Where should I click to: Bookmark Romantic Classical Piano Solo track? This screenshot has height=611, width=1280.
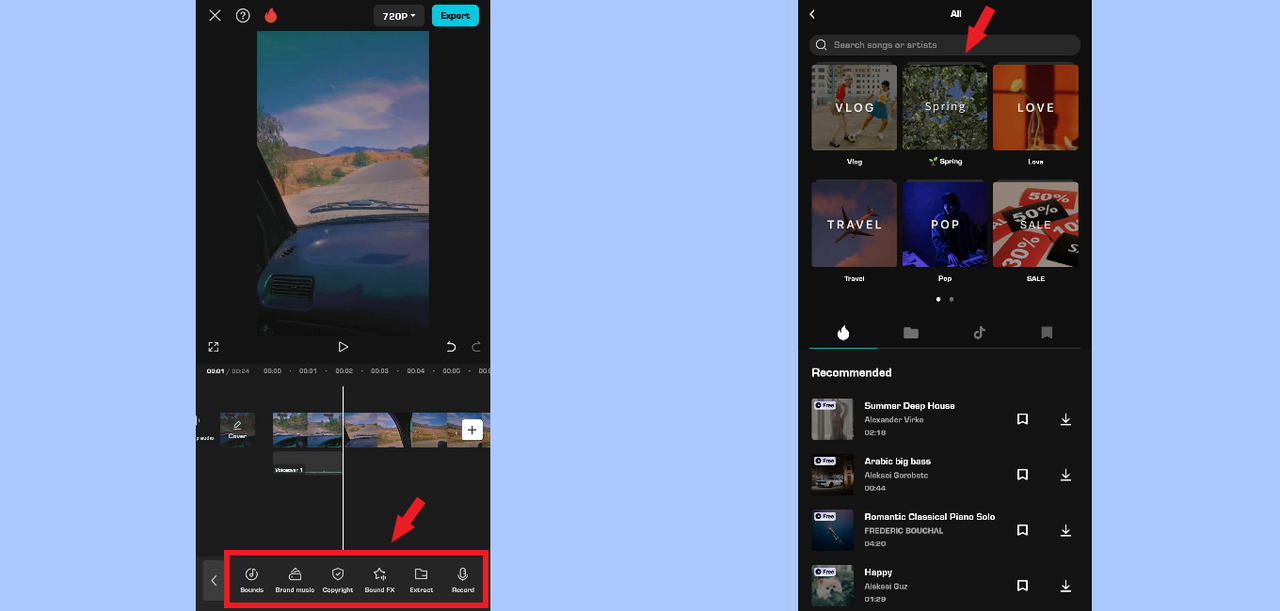1022,530
